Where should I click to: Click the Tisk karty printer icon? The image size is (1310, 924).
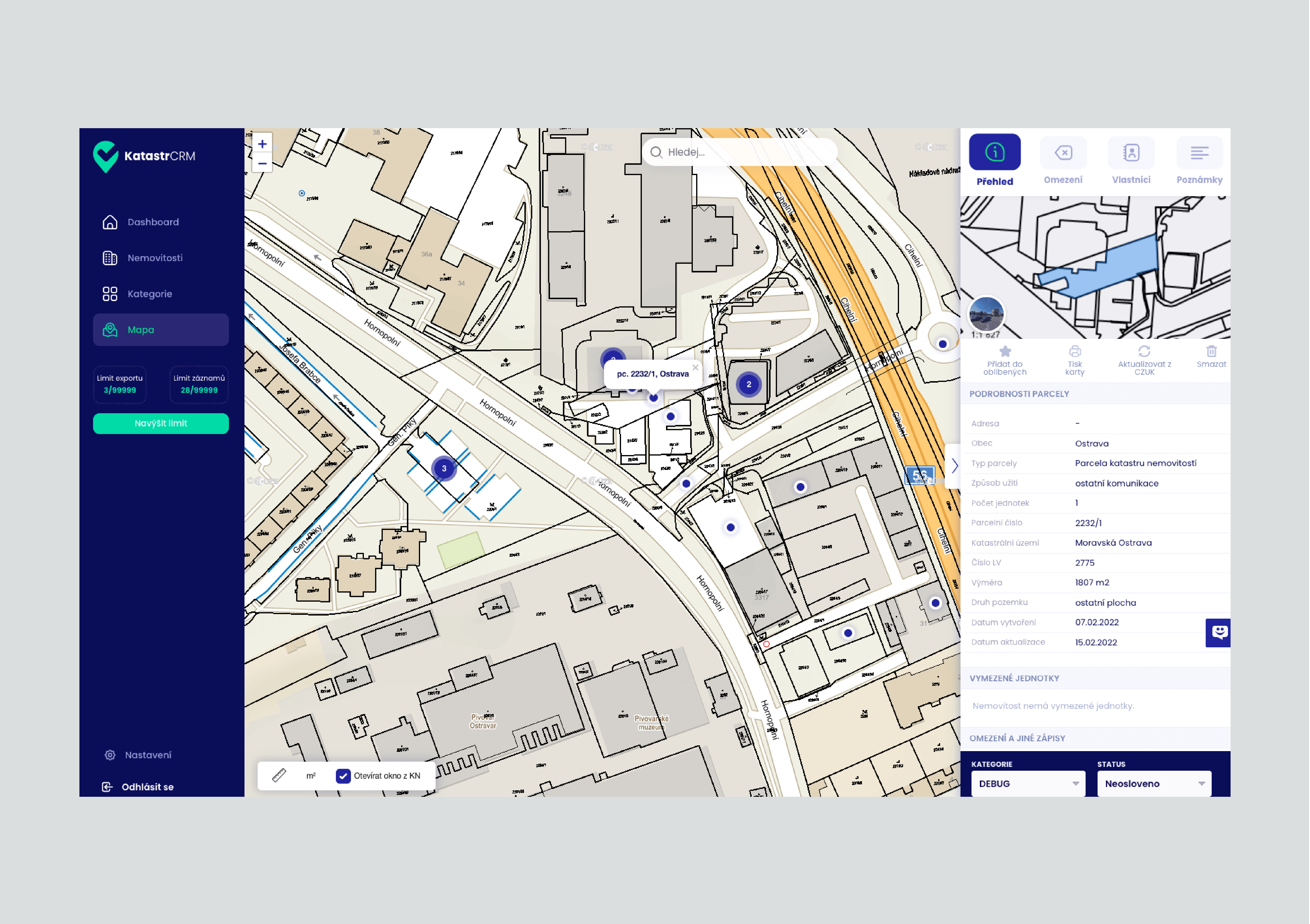coord(1074,351)
